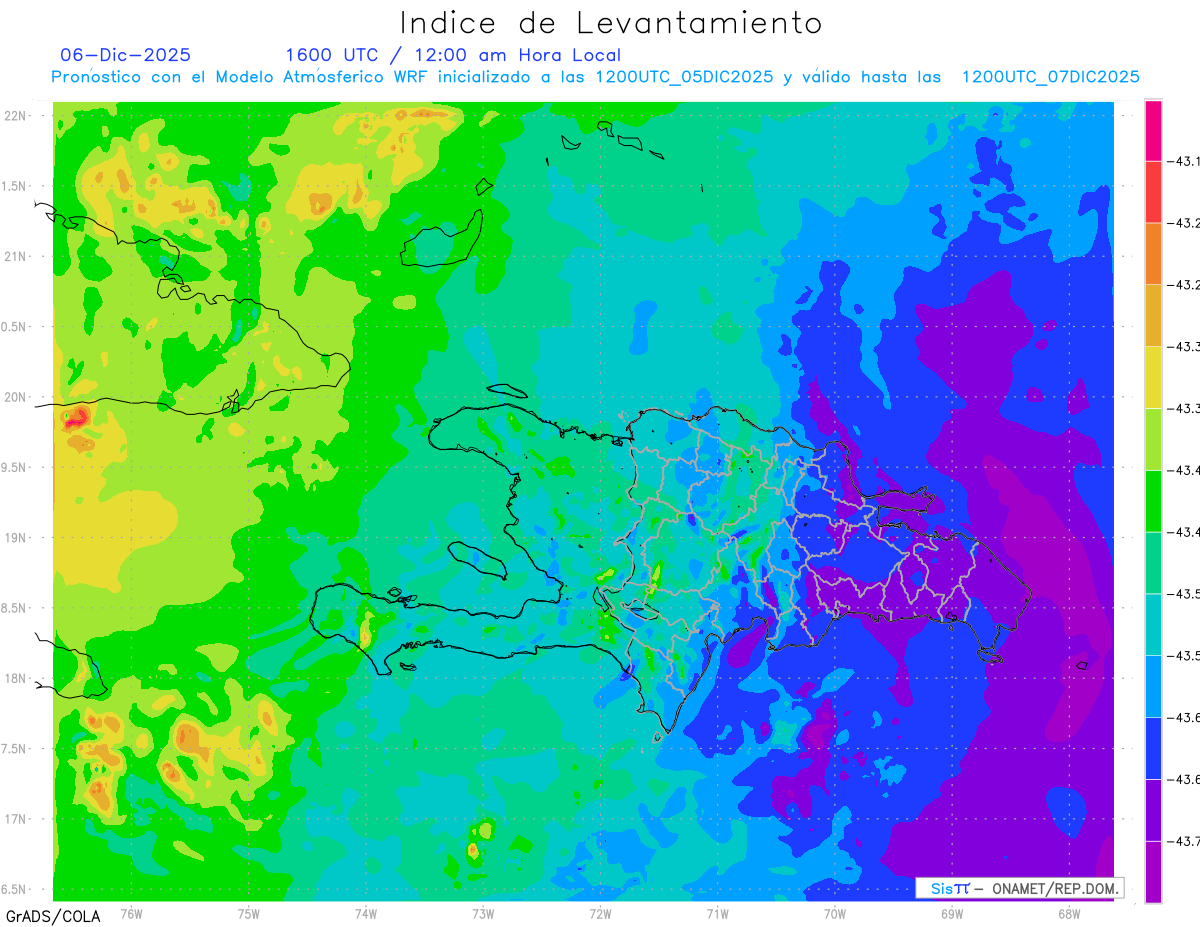This screenshot has height=927, width=1200.
Task: Pick the royal blue swatch in the color bar
Action: coord(1153,749)
